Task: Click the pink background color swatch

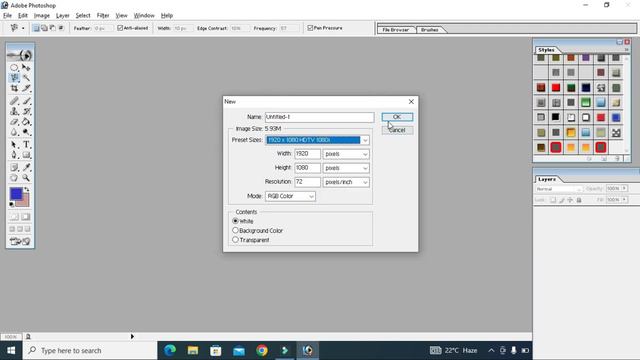Action: point(24,202)
